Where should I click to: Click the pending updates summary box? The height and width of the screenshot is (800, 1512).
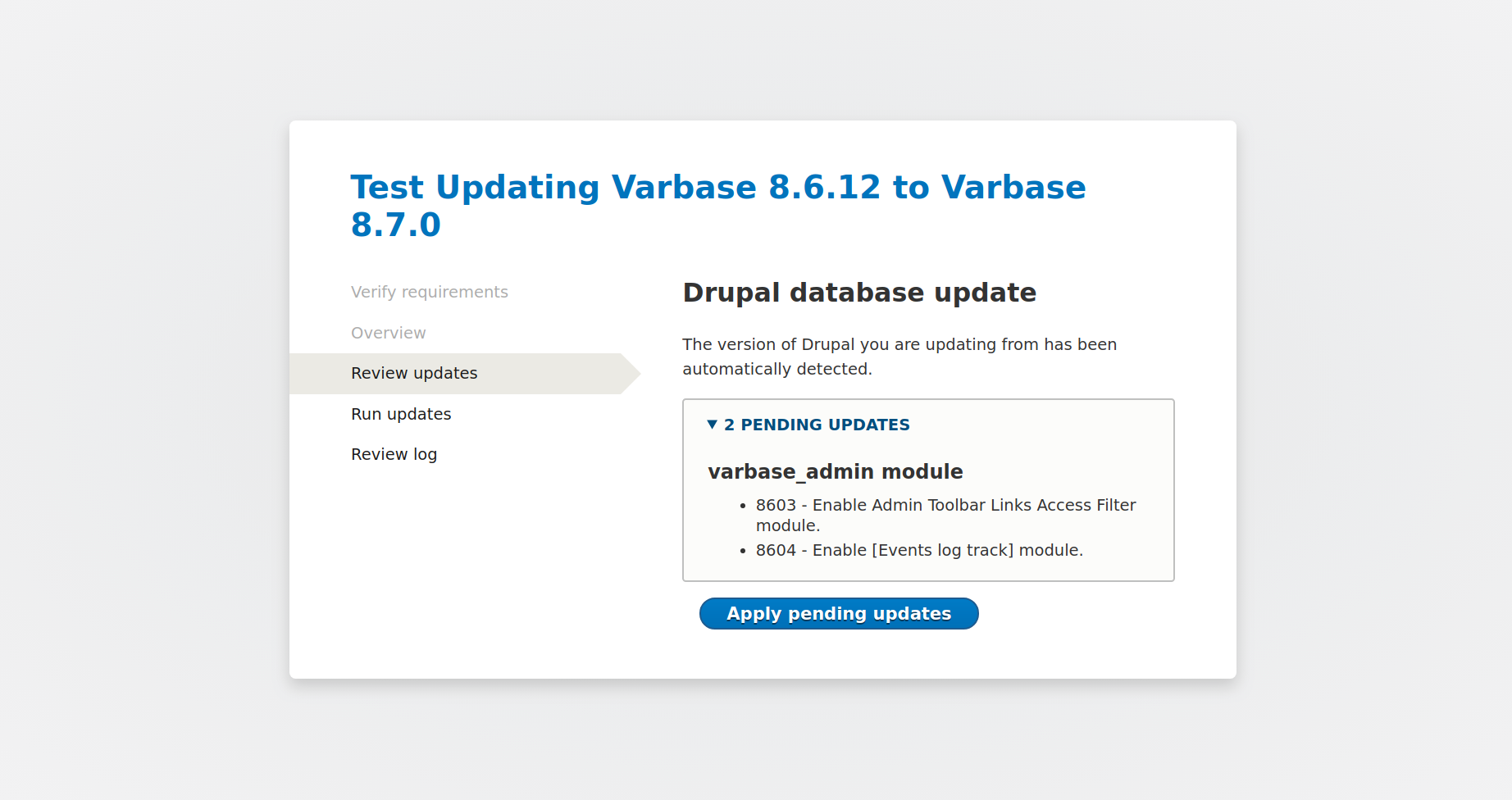(928, 489)
